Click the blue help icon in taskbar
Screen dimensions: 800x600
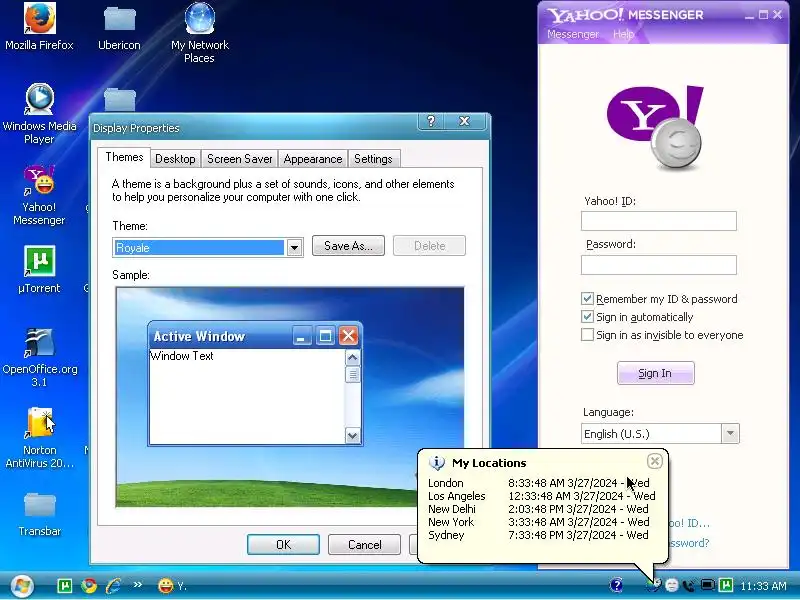[616, 585]
